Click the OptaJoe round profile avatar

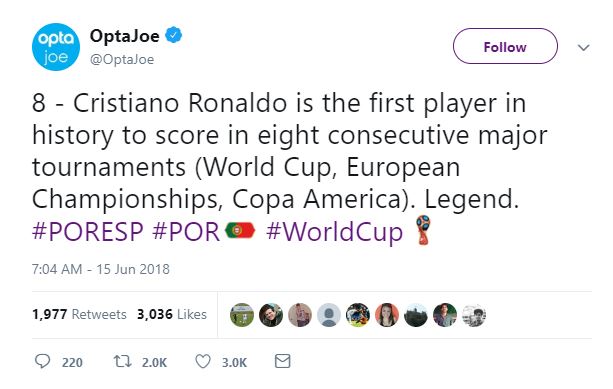tap(56, 47)
